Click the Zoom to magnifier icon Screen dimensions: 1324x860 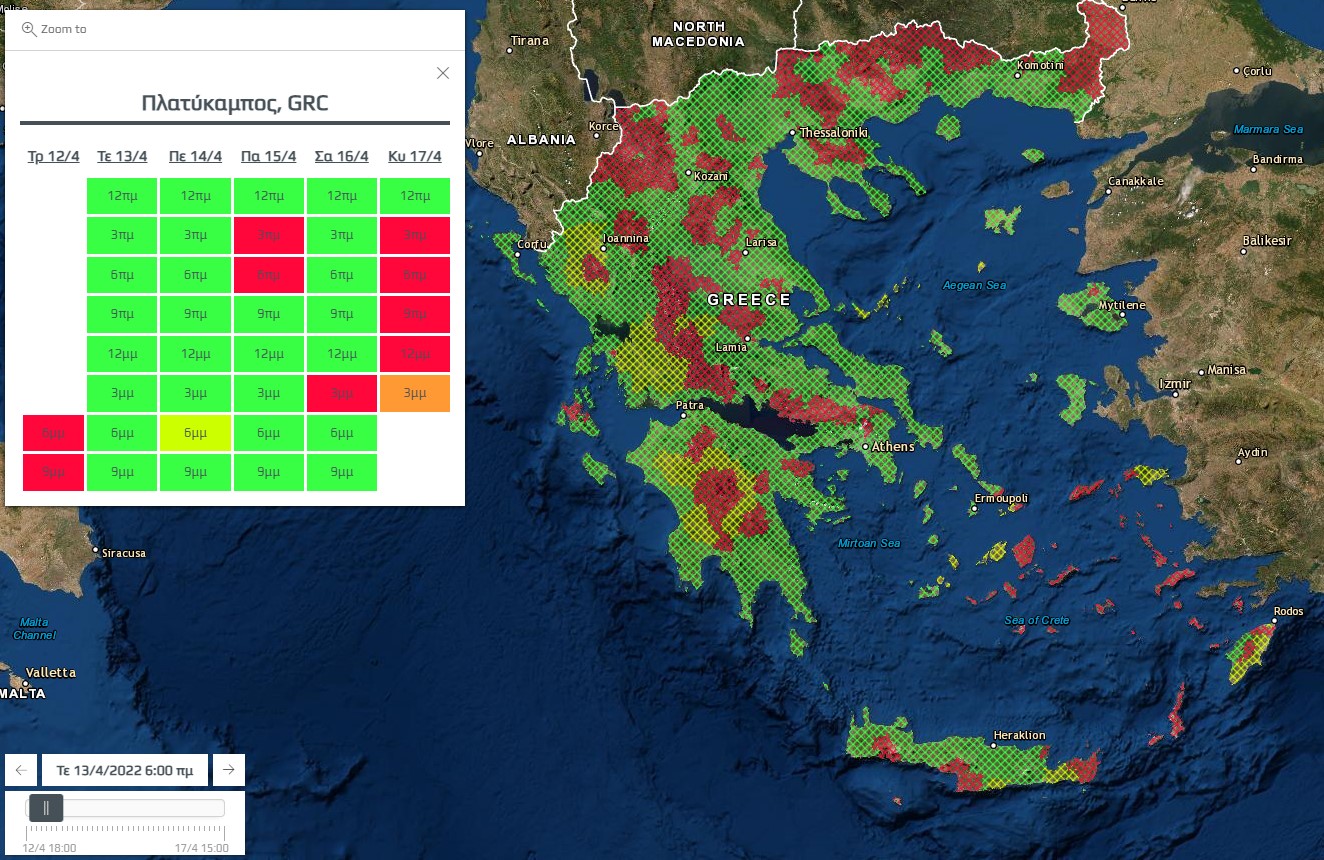click(28, 29)
